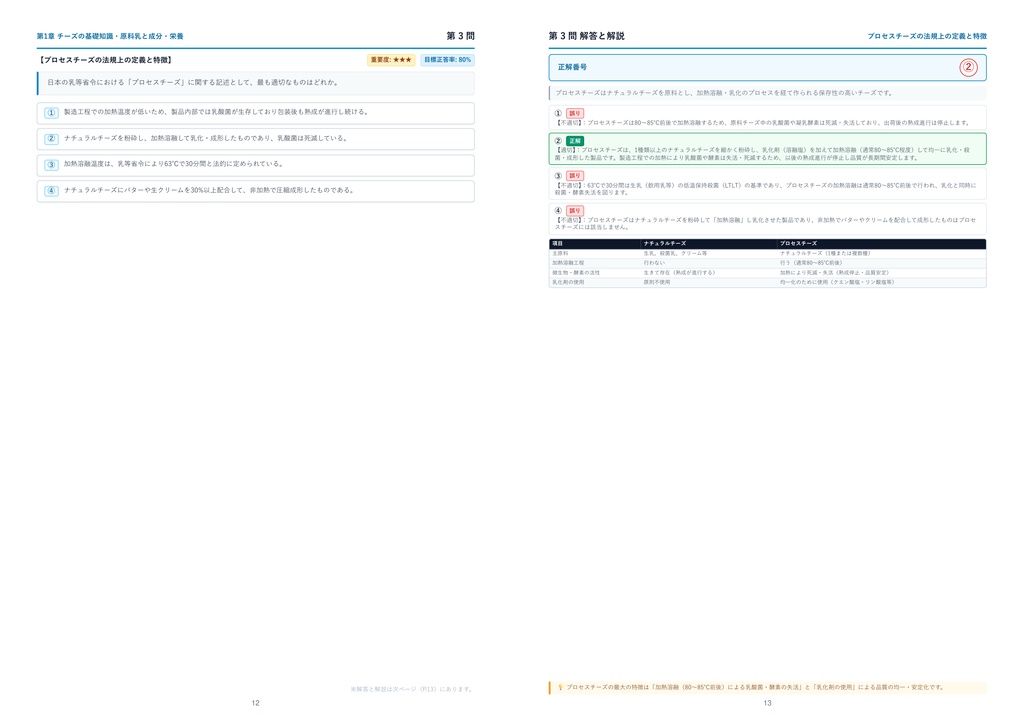Image resolution: width=1024 pixels, height=724 pixels.
Task: Click the bracketed title 【プロセスチーズの法規上の定義と特徴】
Action: [105, 60]
